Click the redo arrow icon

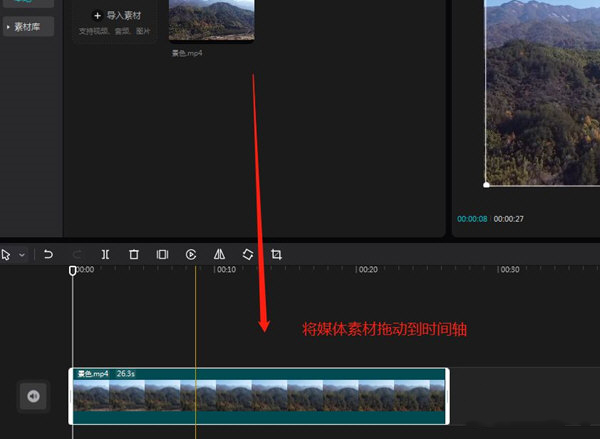[77, 255]
